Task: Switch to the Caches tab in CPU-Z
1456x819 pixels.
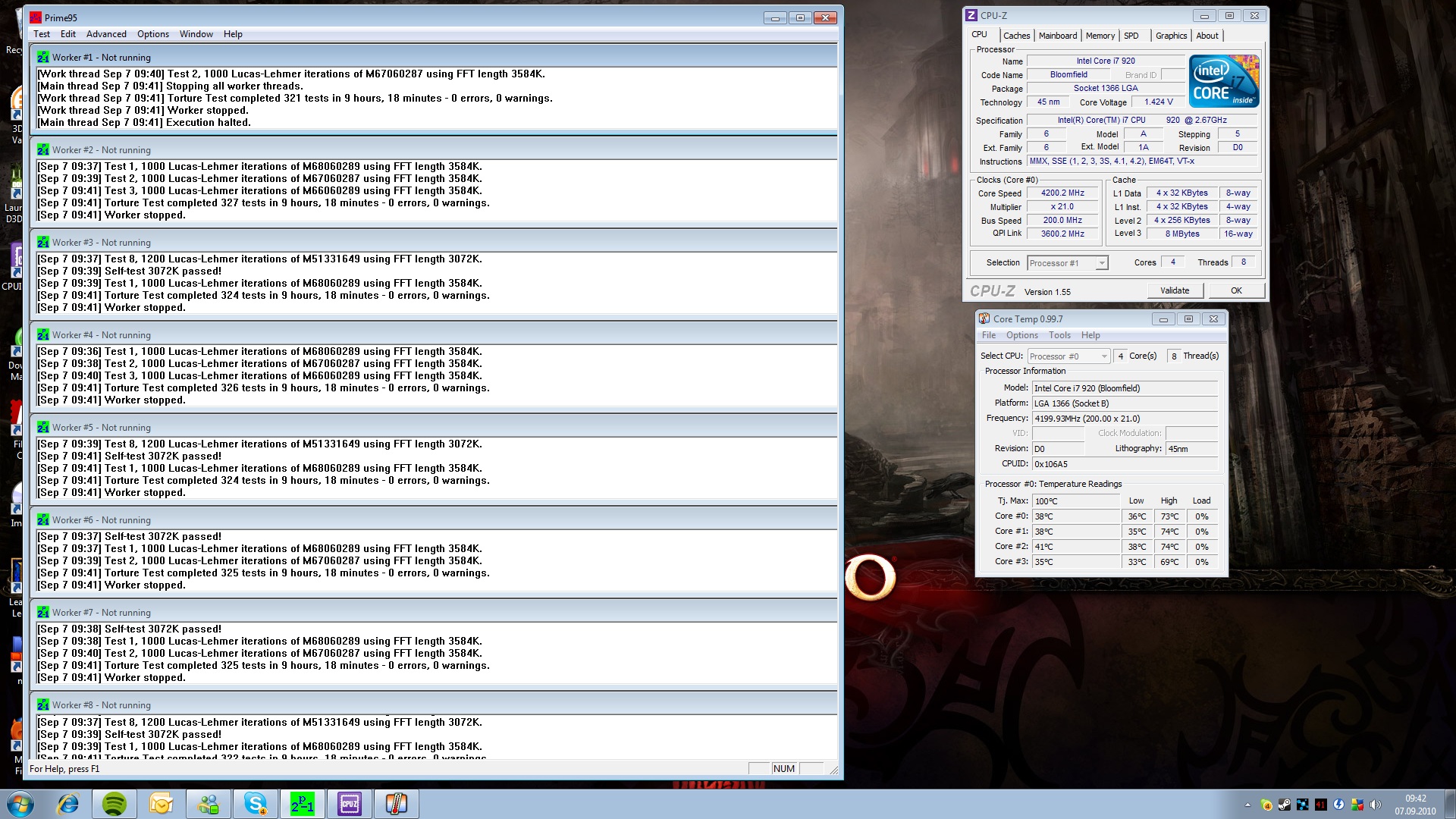Action: tap(1016, 36)
